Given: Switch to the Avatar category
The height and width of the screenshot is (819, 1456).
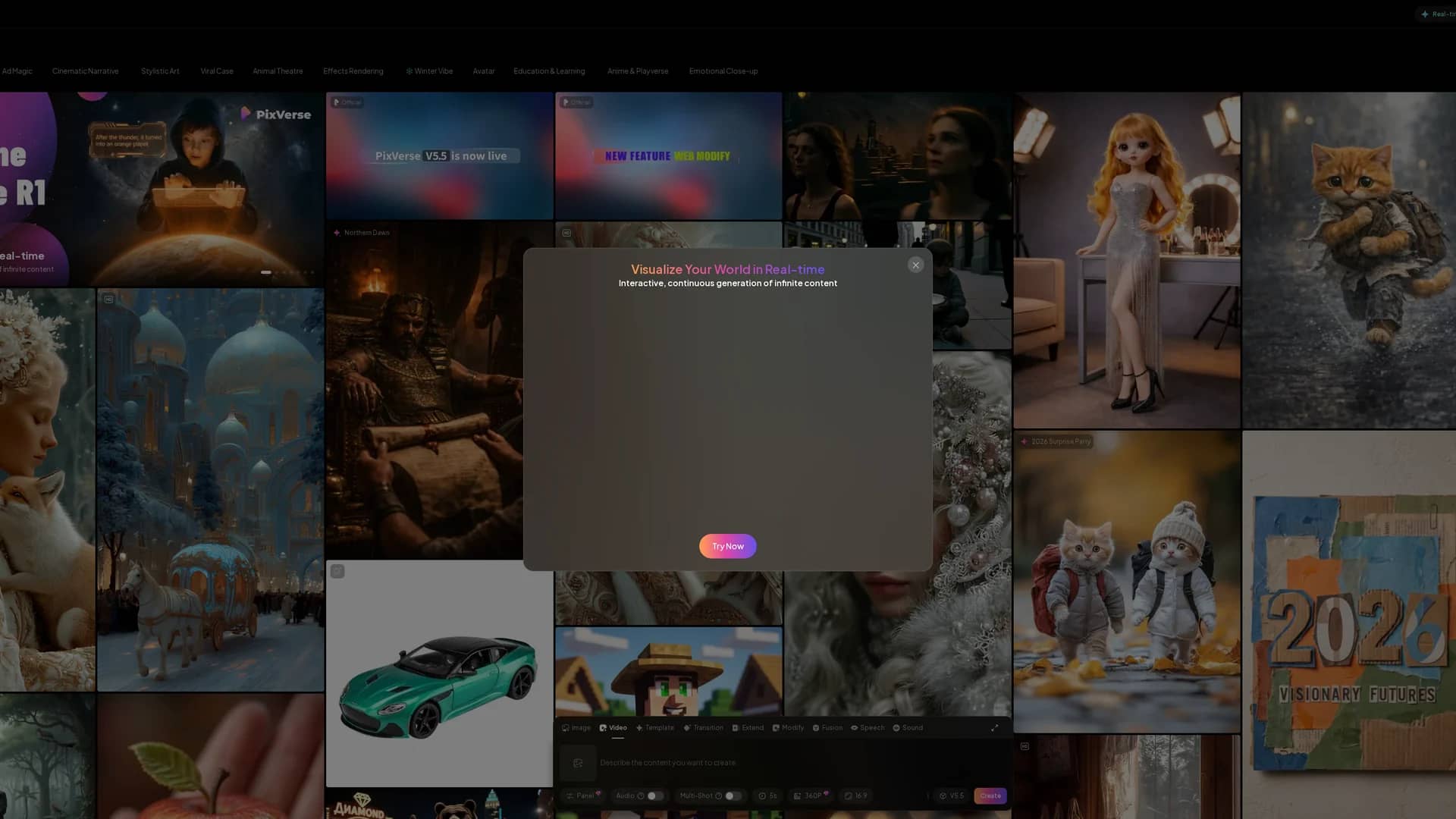Looking at the screenshot, I should click(484, 71).
